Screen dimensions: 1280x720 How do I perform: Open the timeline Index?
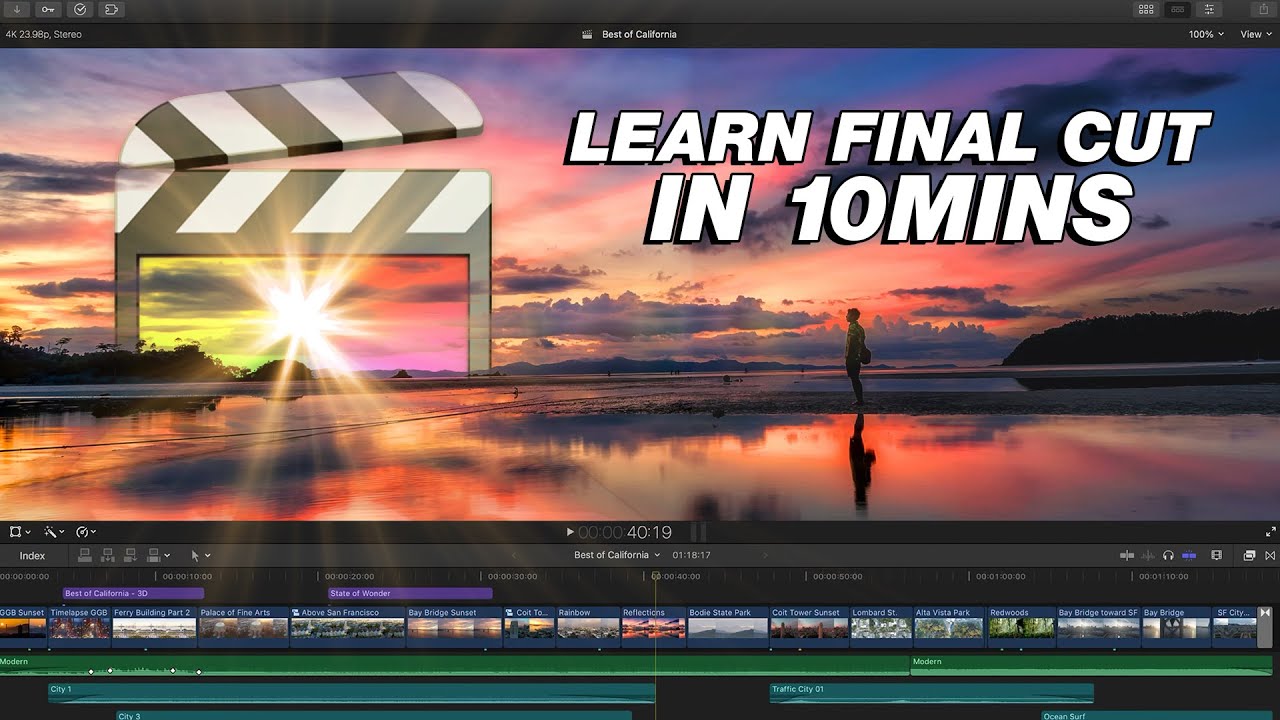tap(32, 555)
